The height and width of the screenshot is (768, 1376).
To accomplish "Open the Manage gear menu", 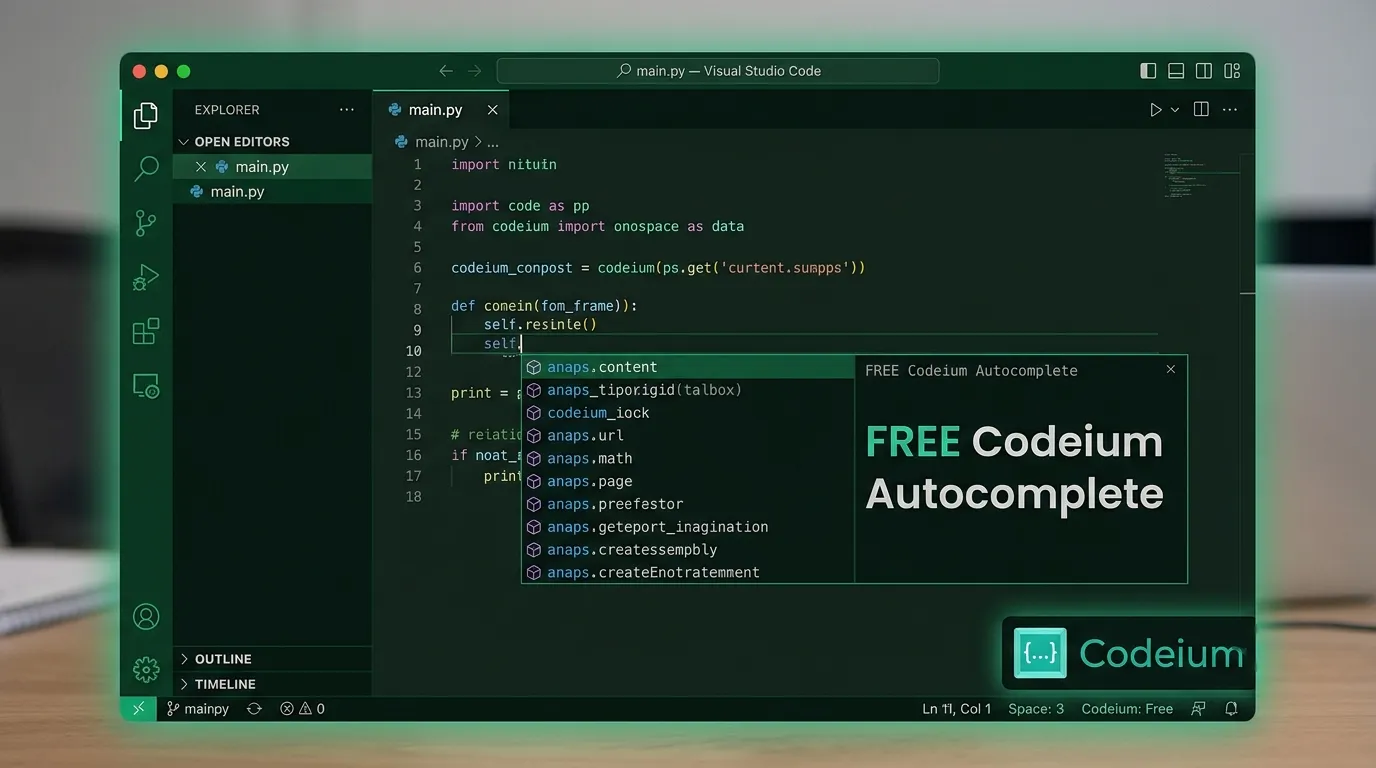I will pyautogui.click(x=146, y=669).
